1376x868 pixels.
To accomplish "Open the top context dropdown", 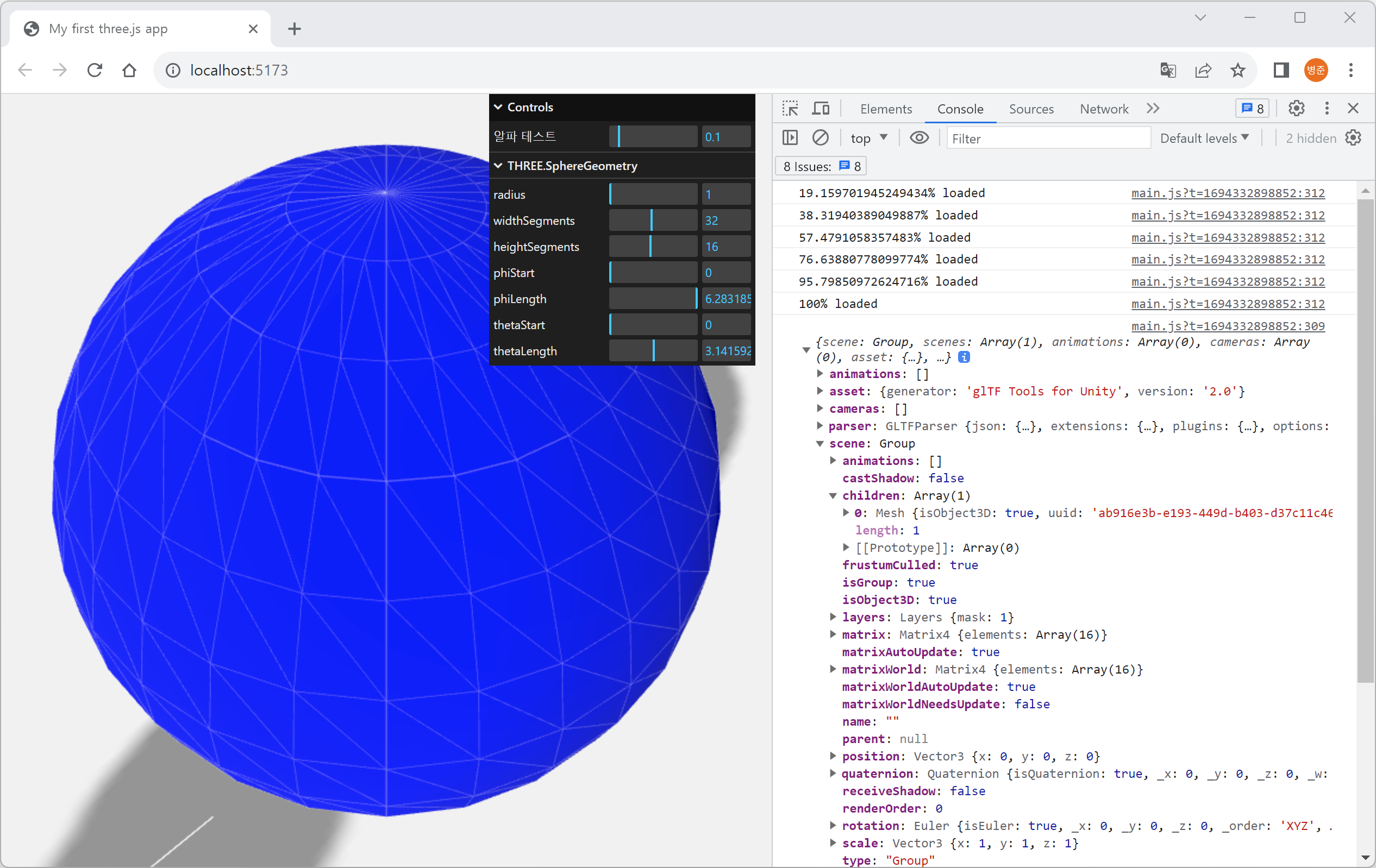I will tap(868, 138).
